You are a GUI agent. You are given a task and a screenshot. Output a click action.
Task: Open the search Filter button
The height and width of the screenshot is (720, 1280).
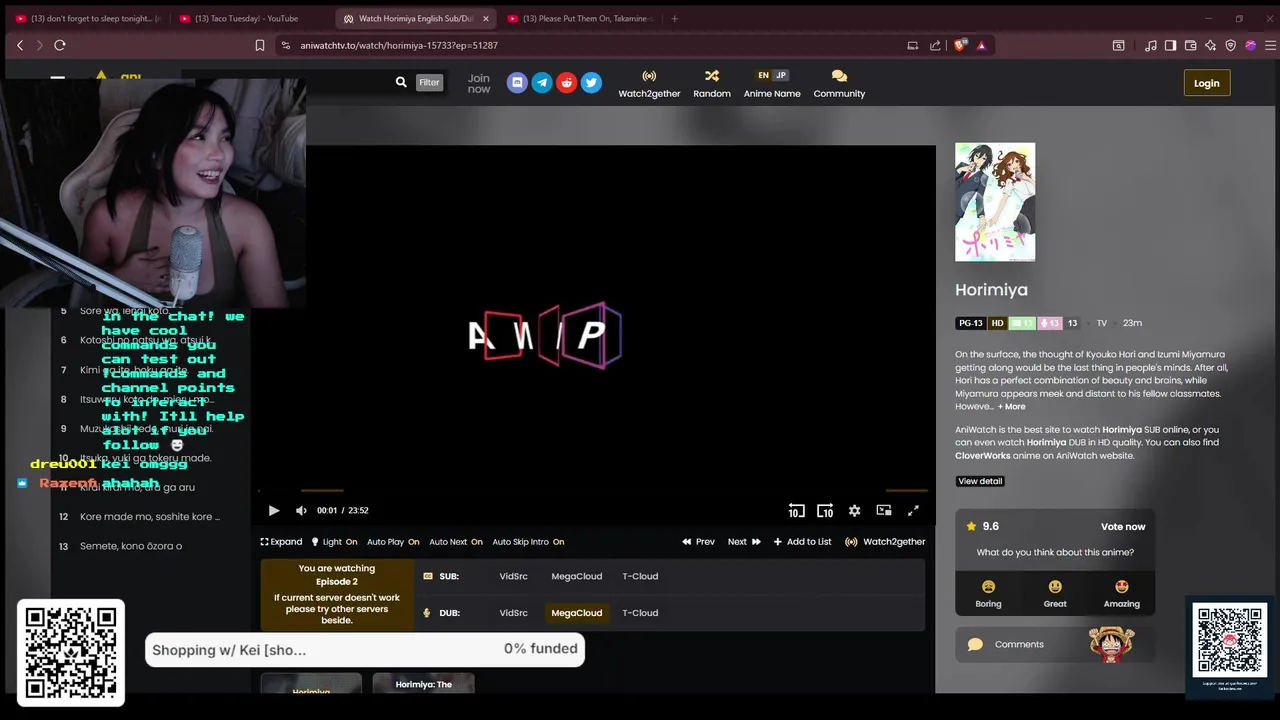click(429, 82)
